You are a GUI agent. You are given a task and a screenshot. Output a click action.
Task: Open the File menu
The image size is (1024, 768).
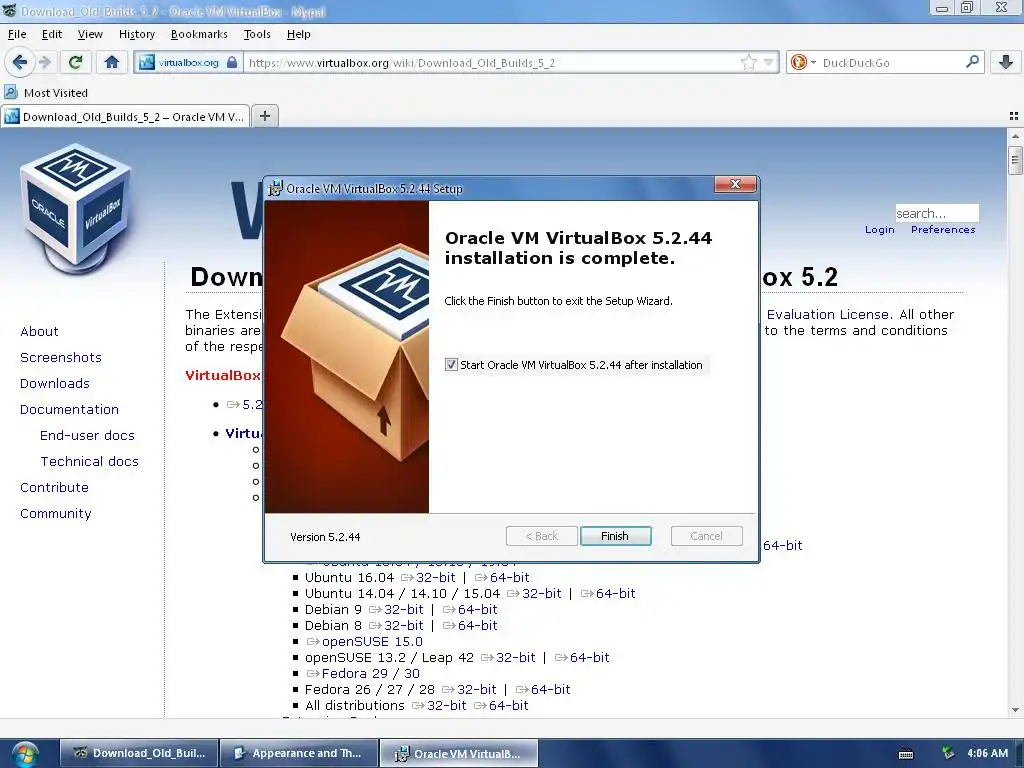(x=17, y=34)
